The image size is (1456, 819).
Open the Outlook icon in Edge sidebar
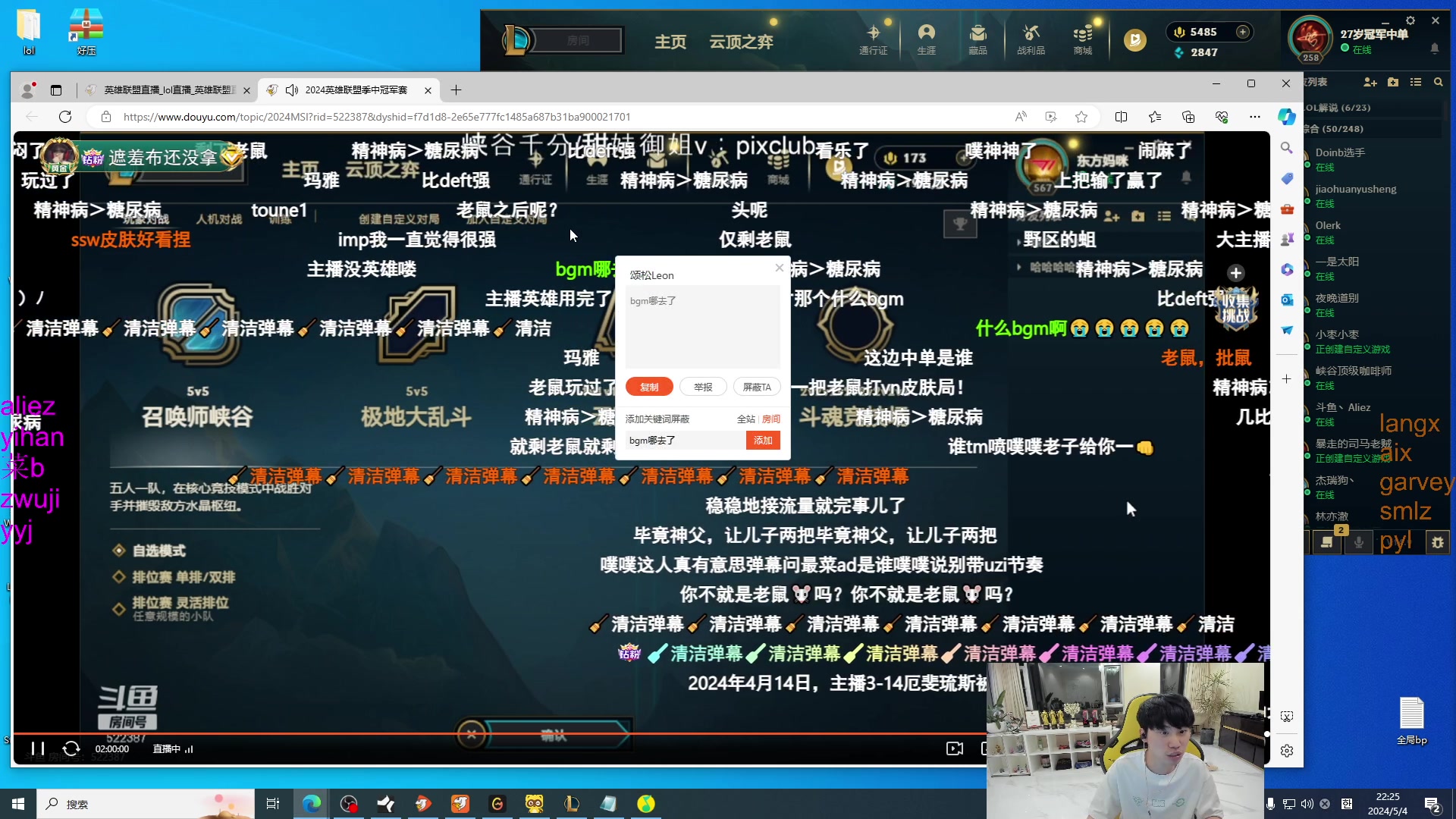[x=1287, y=300]
